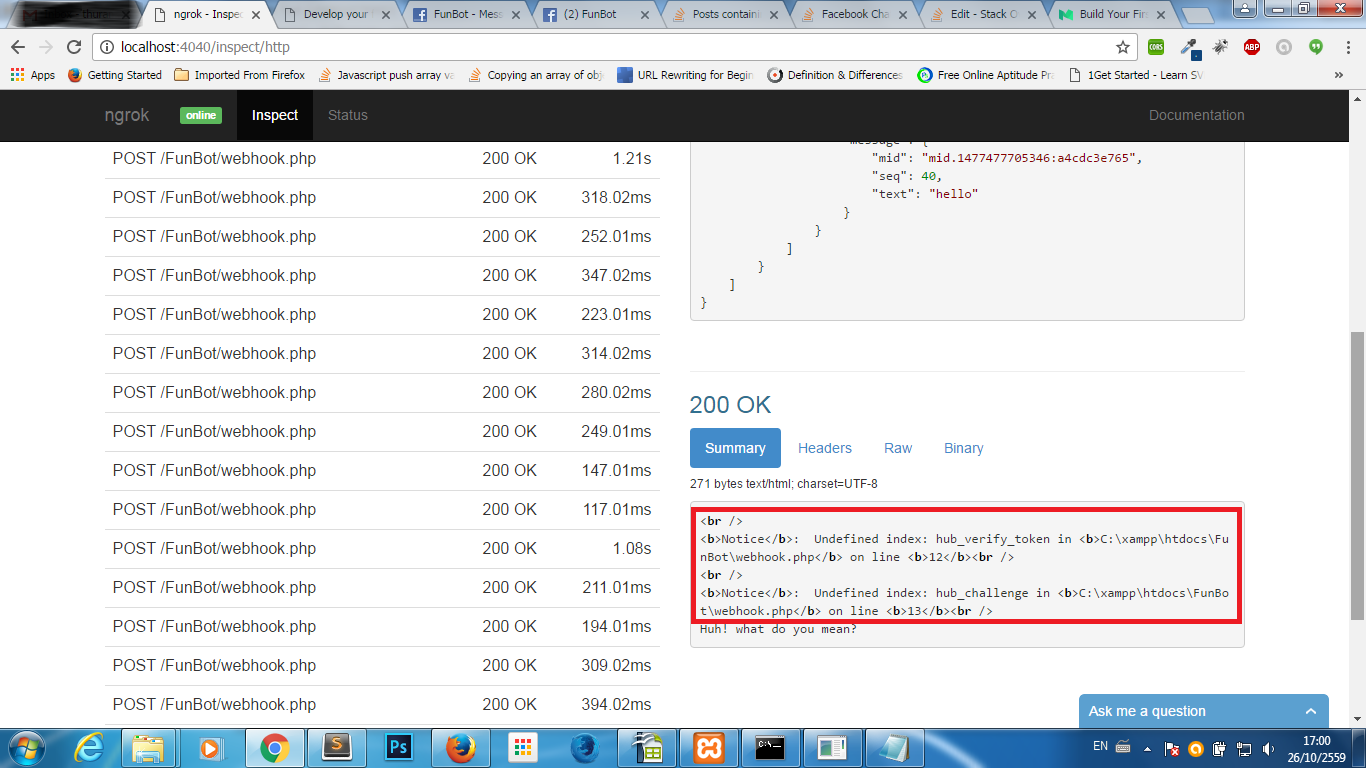Open Windows Explorer from the taskbar
This screenshot has width=1366, height=768.
pyautogui.click(x=148, y=747)
